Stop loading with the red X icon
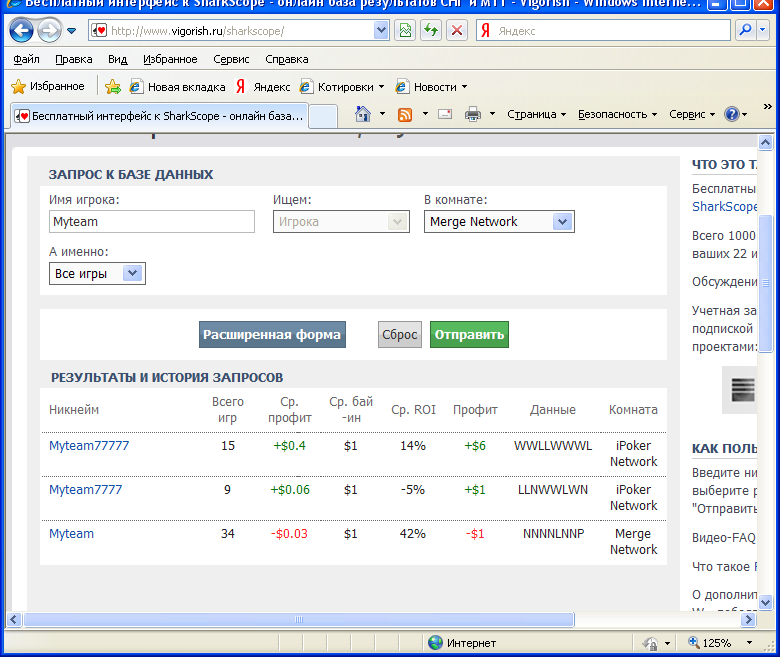Viewport: 780px width, 657px height. [457, 31]
